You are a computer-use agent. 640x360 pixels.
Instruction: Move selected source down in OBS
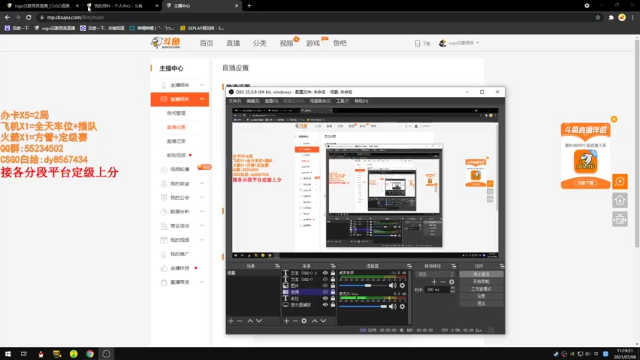(x=323, y=321)
